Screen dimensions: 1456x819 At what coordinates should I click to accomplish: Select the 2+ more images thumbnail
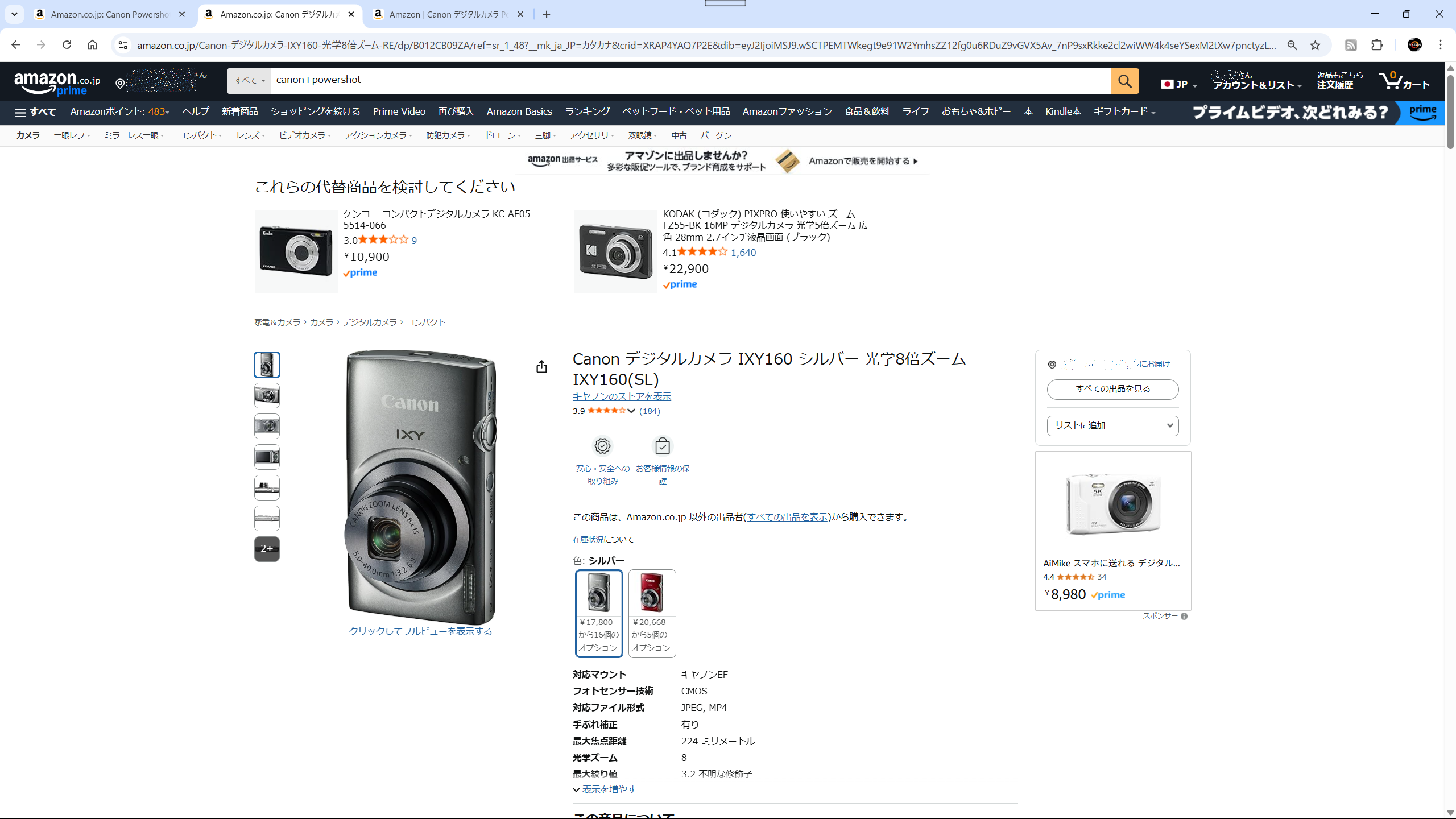pos(267,549)
